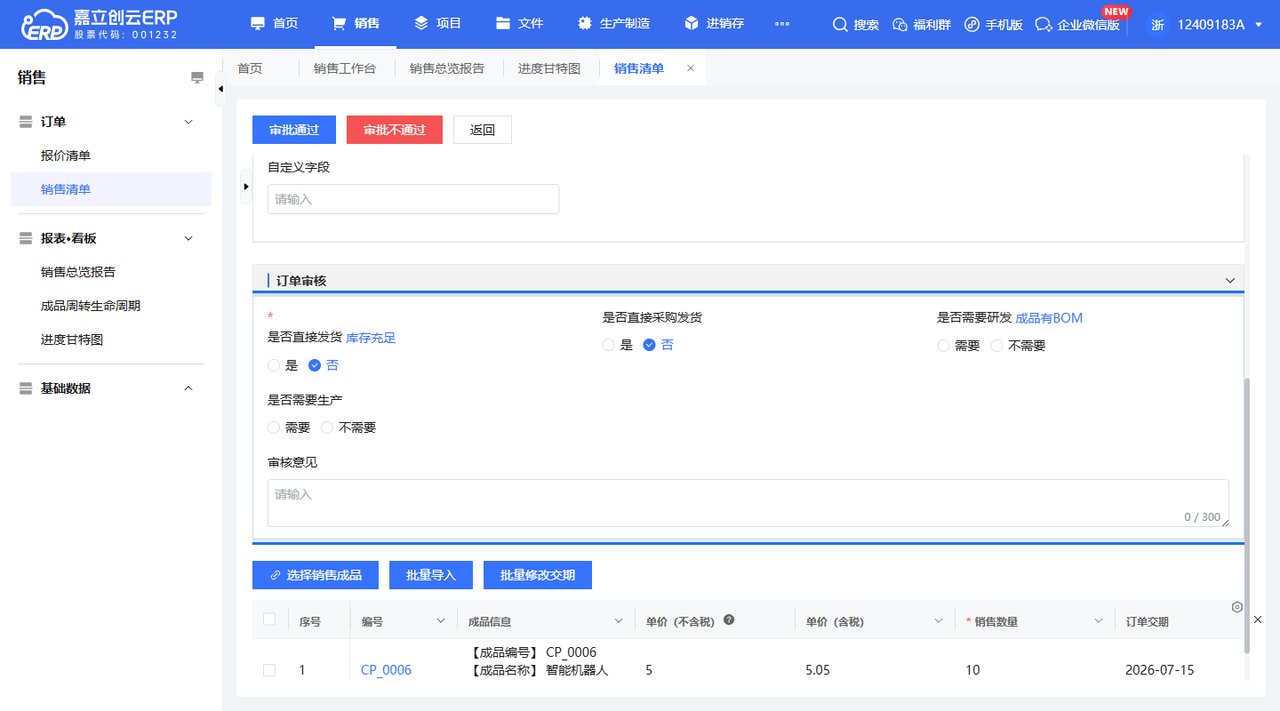Open the 单价（含税） column dropdown

point(939,622)
